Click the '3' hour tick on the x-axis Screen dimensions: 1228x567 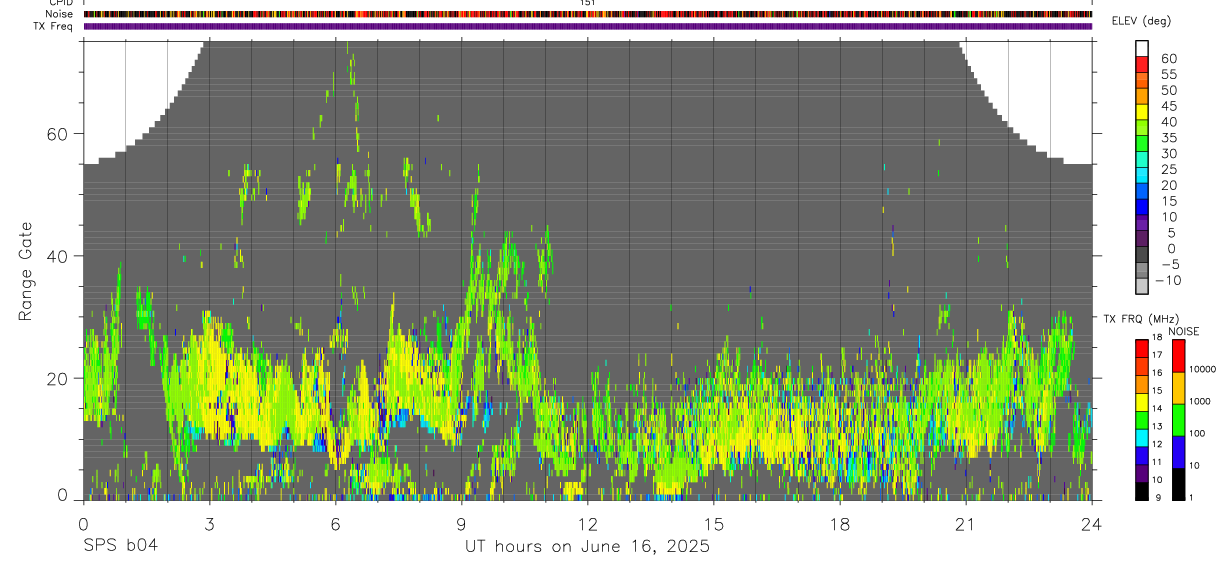tap(209, 524)
